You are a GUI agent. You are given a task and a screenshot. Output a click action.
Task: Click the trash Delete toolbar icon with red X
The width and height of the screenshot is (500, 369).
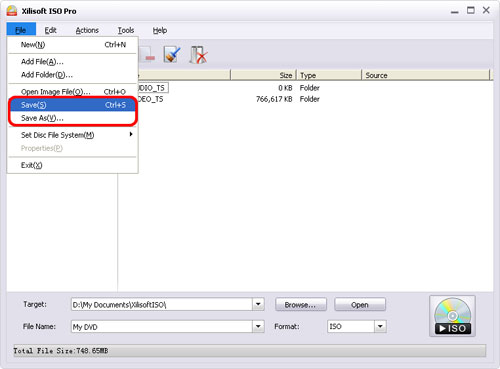tap(198, 55)
